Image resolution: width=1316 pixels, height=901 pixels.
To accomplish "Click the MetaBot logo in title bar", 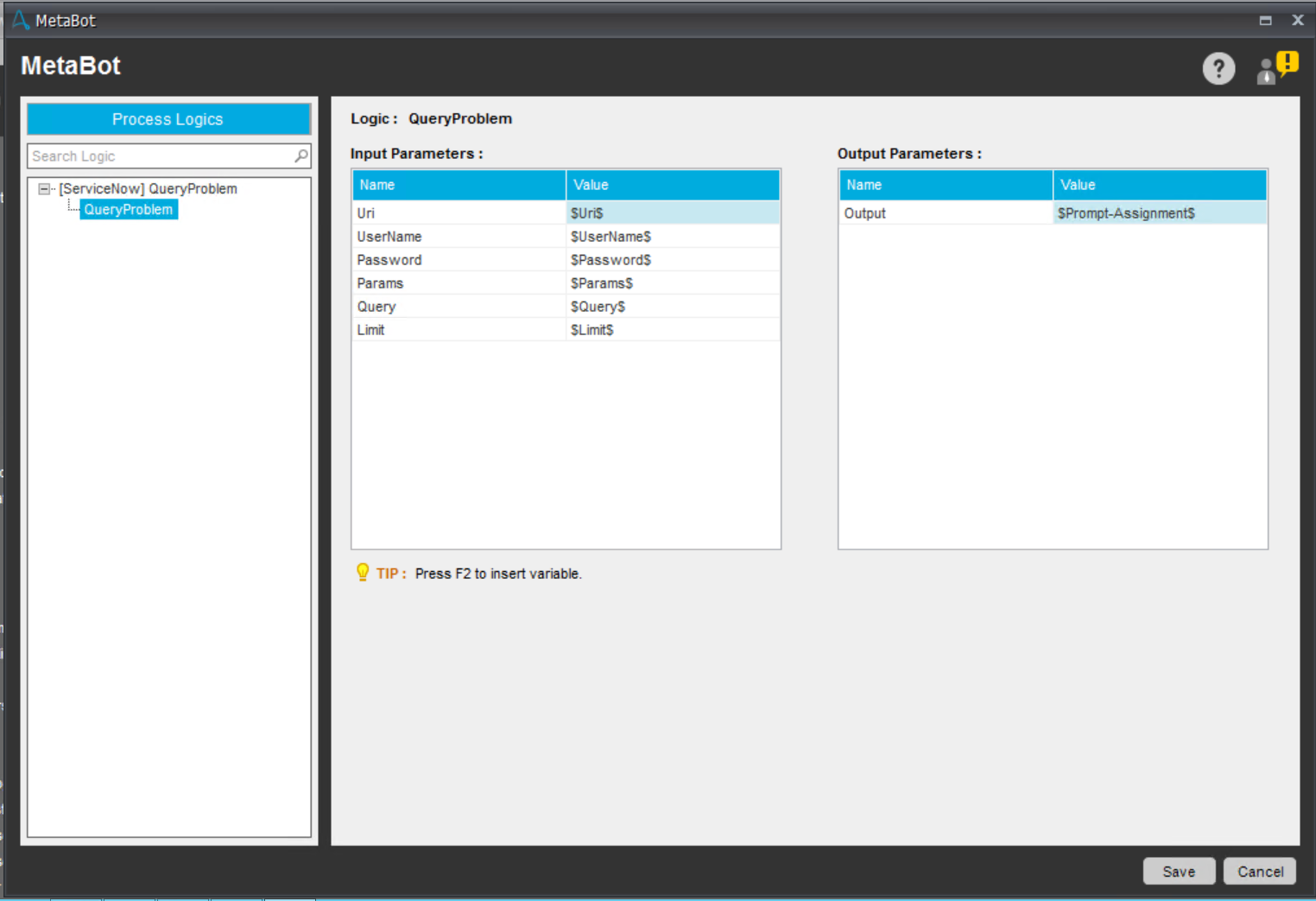I will point(20,20).
